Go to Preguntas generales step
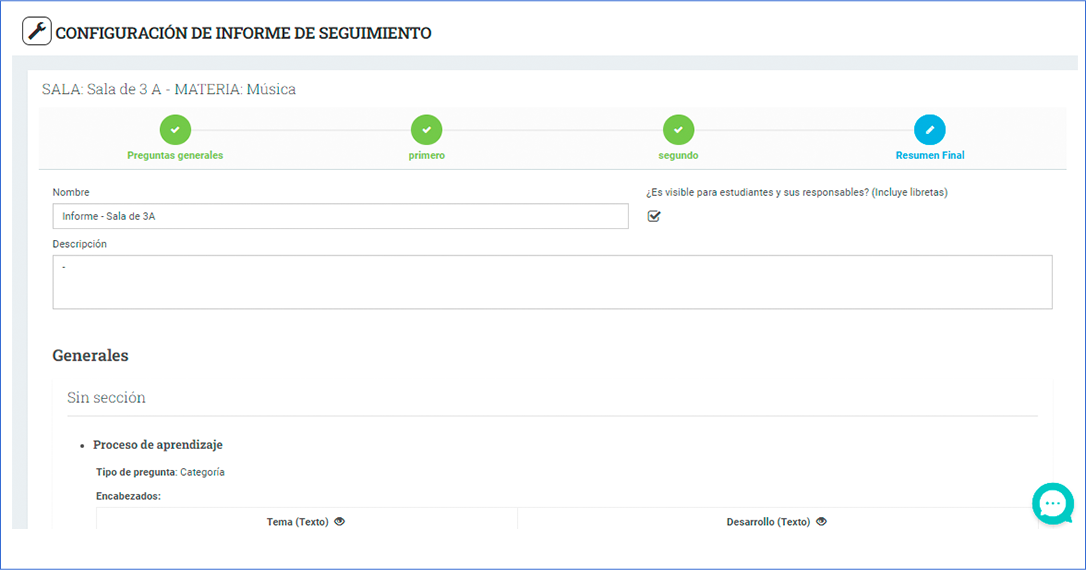The width and height of the screenshot is (1086, 570). click(x=175, y=155)
